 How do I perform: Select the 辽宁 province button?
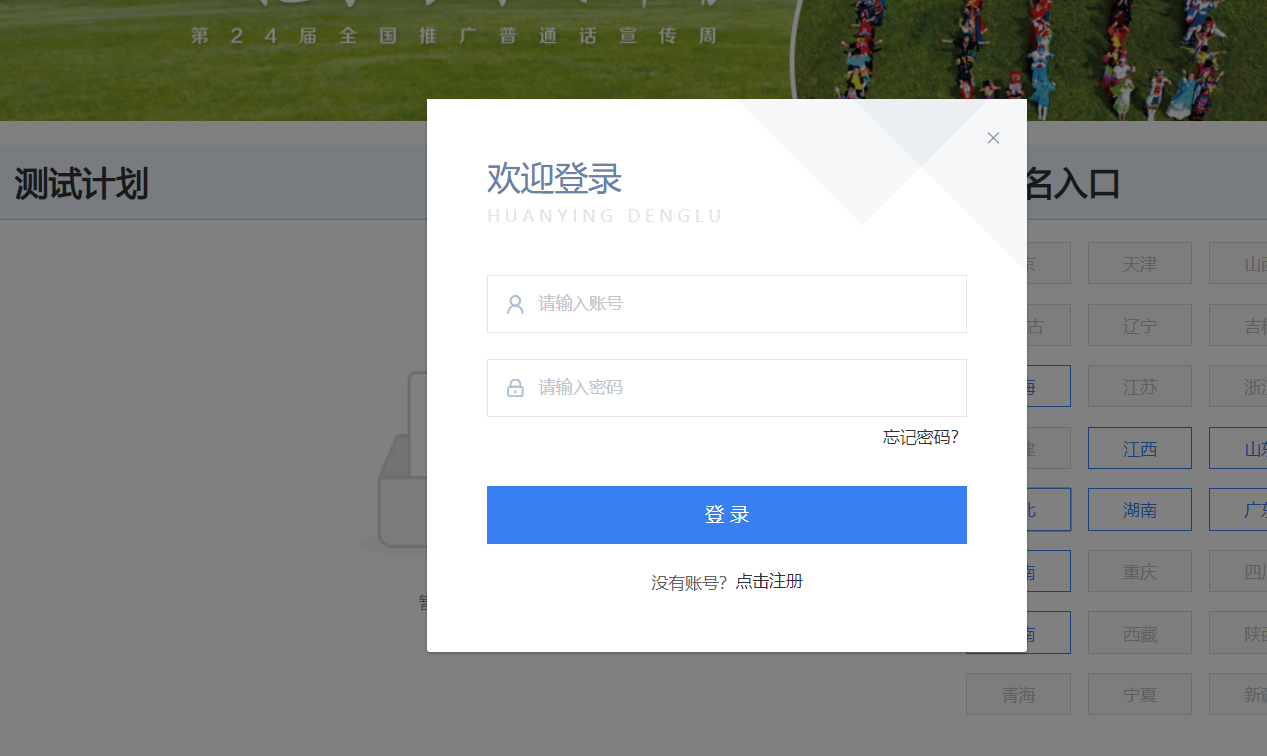[x=1139, y=326]
